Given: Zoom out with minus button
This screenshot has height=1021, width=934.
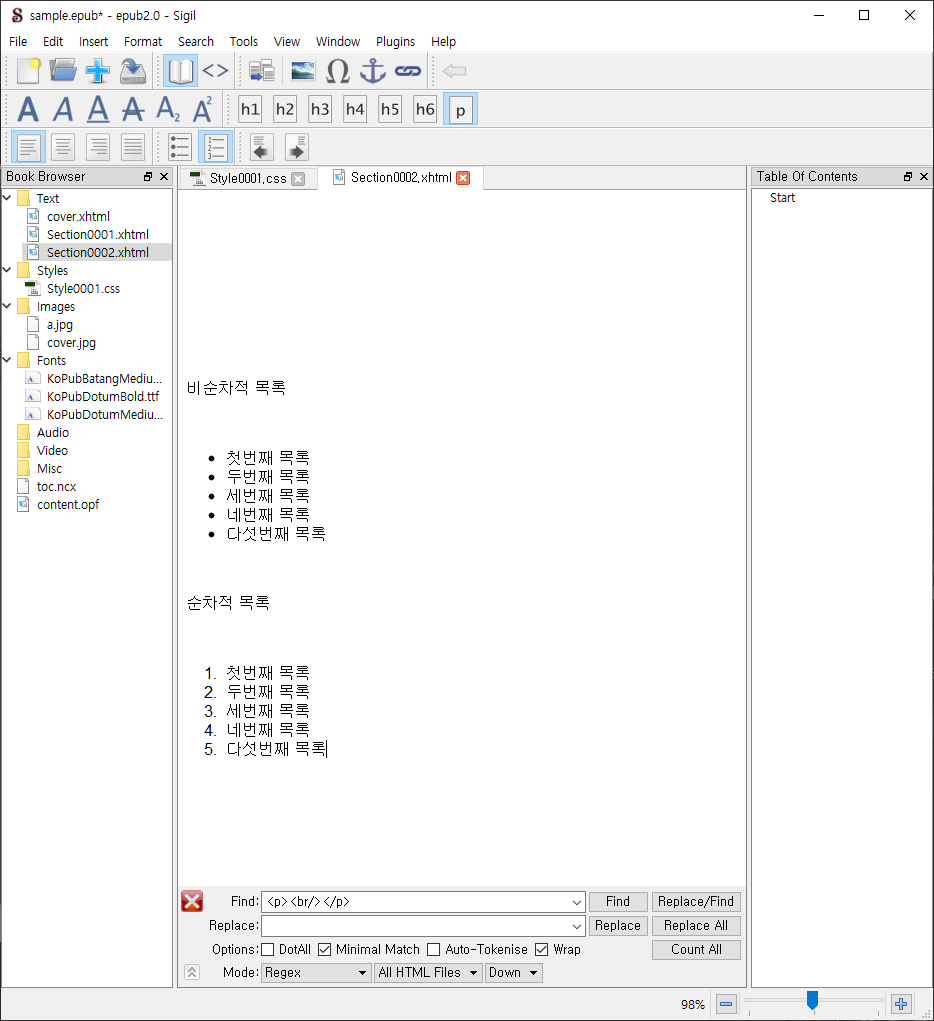Looking at the screenshot, I should [x=726, y=1004].
